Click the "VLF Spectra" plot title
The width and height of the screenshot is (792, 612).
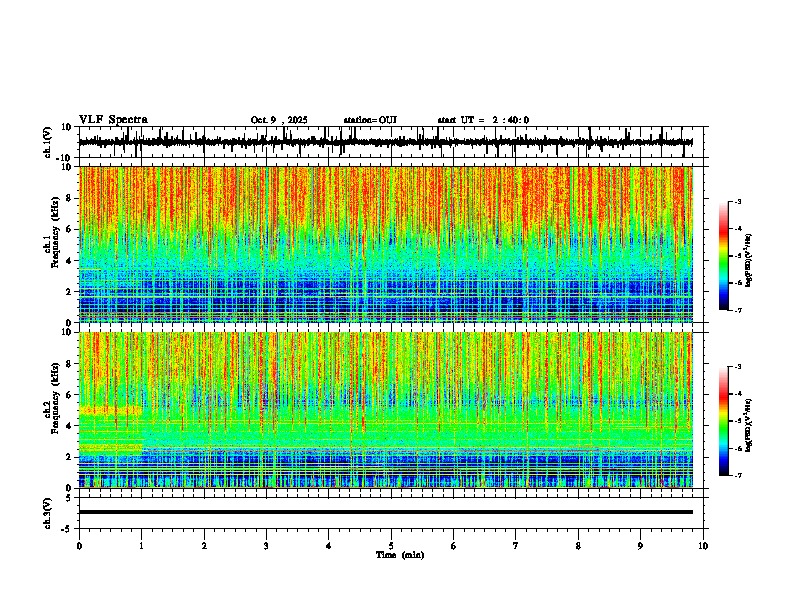coord(113,120)
